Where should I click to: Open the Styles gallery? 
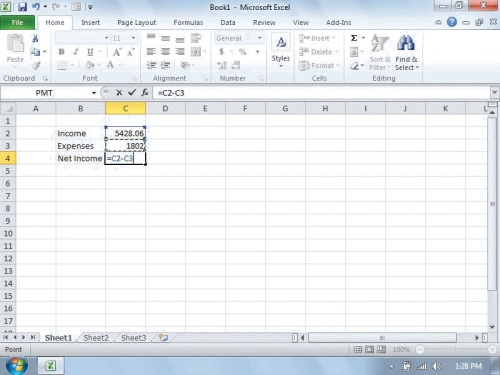point(281,51)
